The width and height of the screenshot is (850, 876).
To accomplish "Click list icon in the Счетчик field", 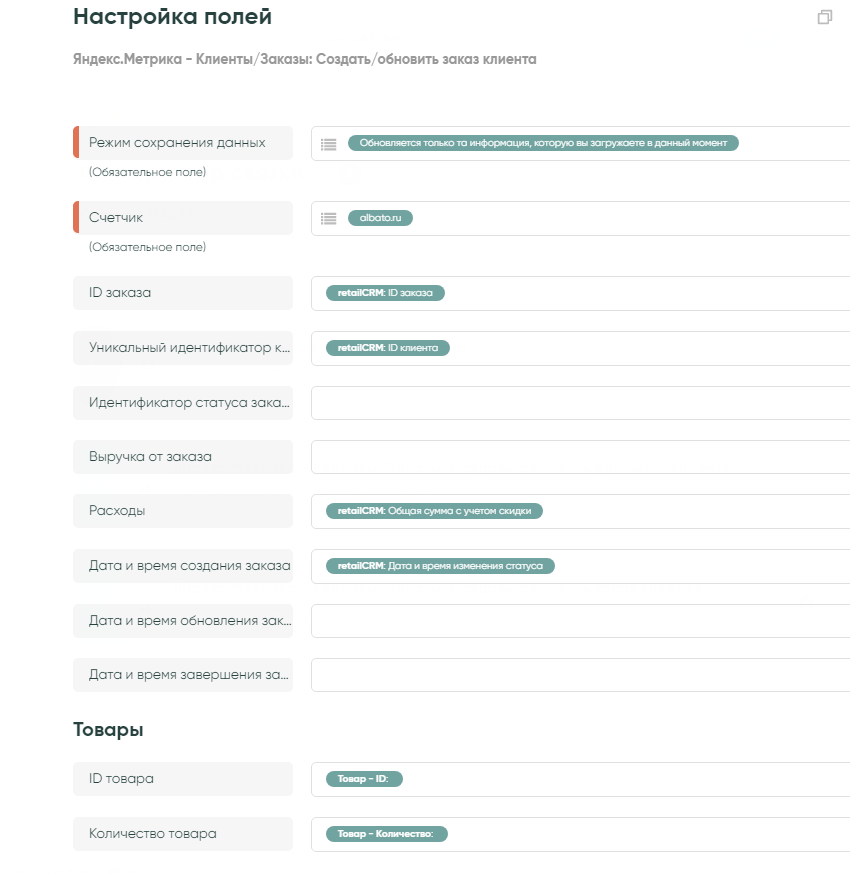I will tap(328, 218).
